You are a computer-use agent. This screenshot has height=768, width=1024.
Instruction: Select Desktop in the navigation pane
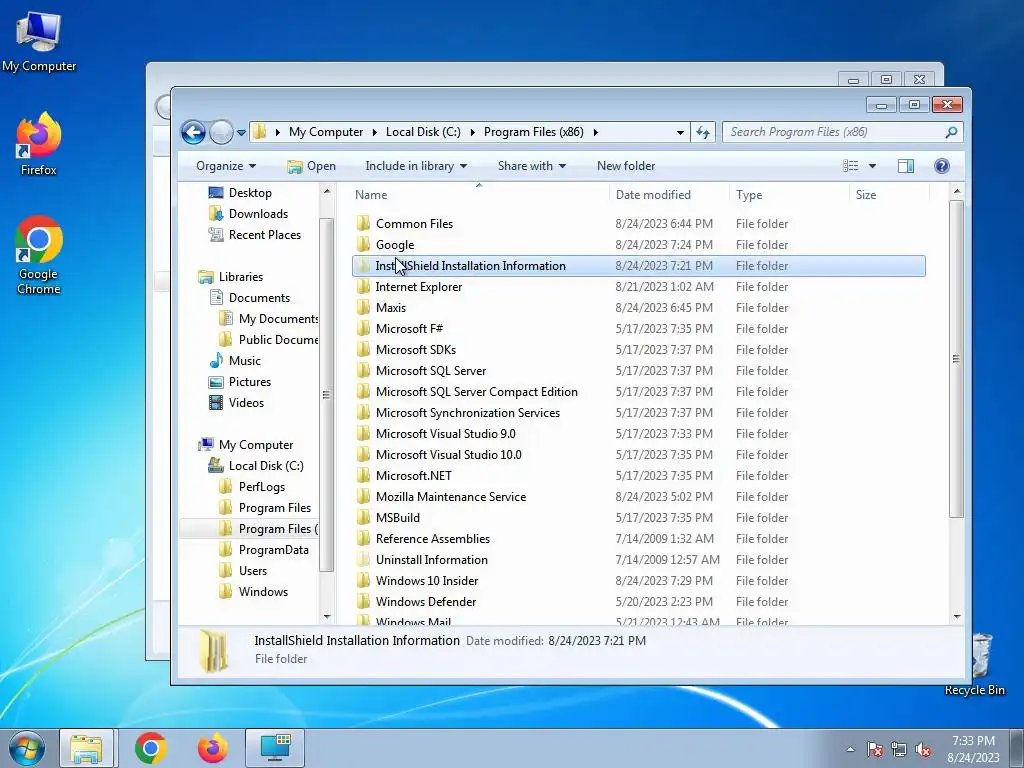point(250,193)
